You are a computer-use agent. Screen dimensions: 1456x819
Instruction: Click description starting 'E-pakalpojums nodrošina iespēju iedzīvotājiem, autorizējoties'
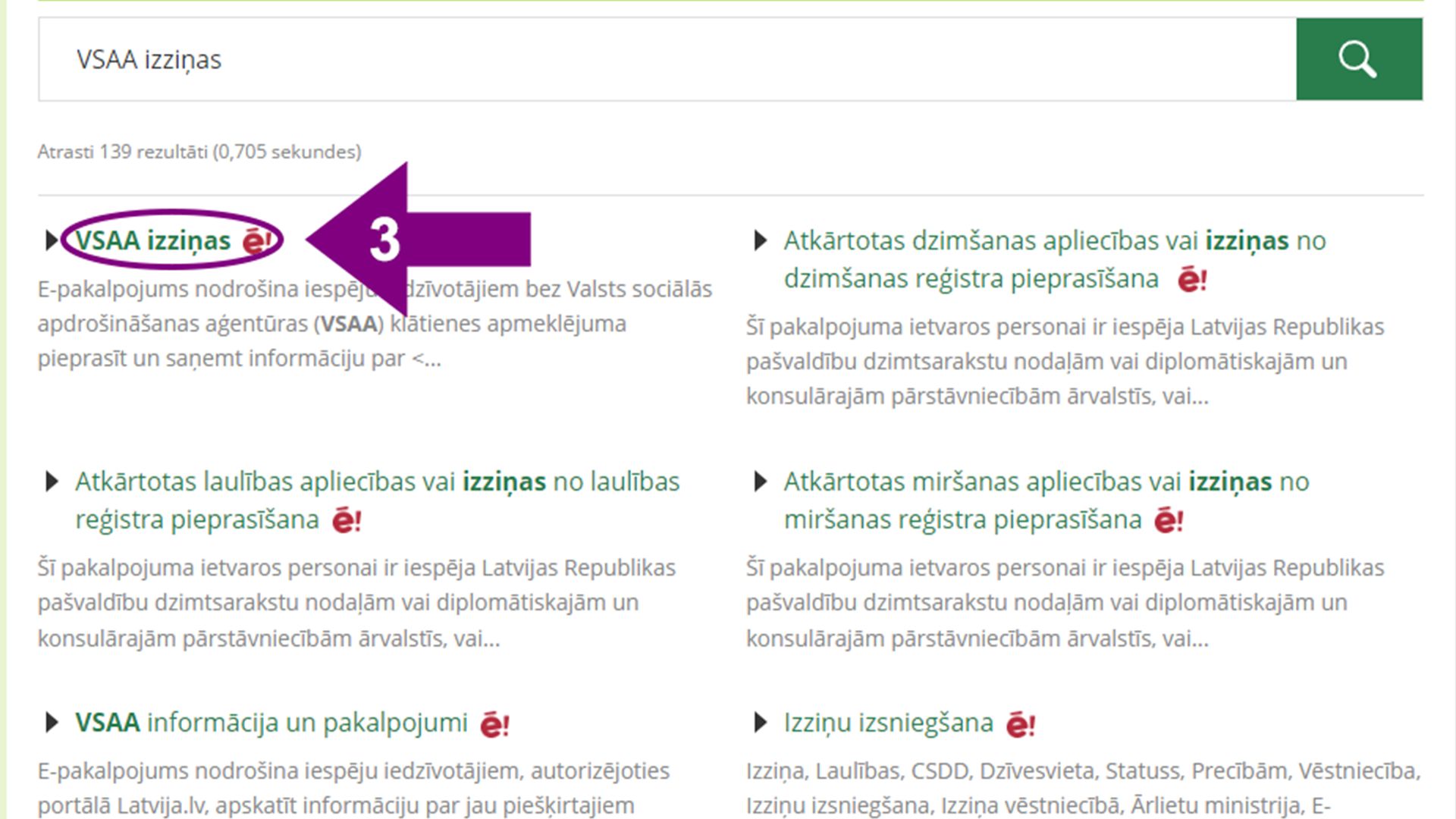click(x=353, y=788)
